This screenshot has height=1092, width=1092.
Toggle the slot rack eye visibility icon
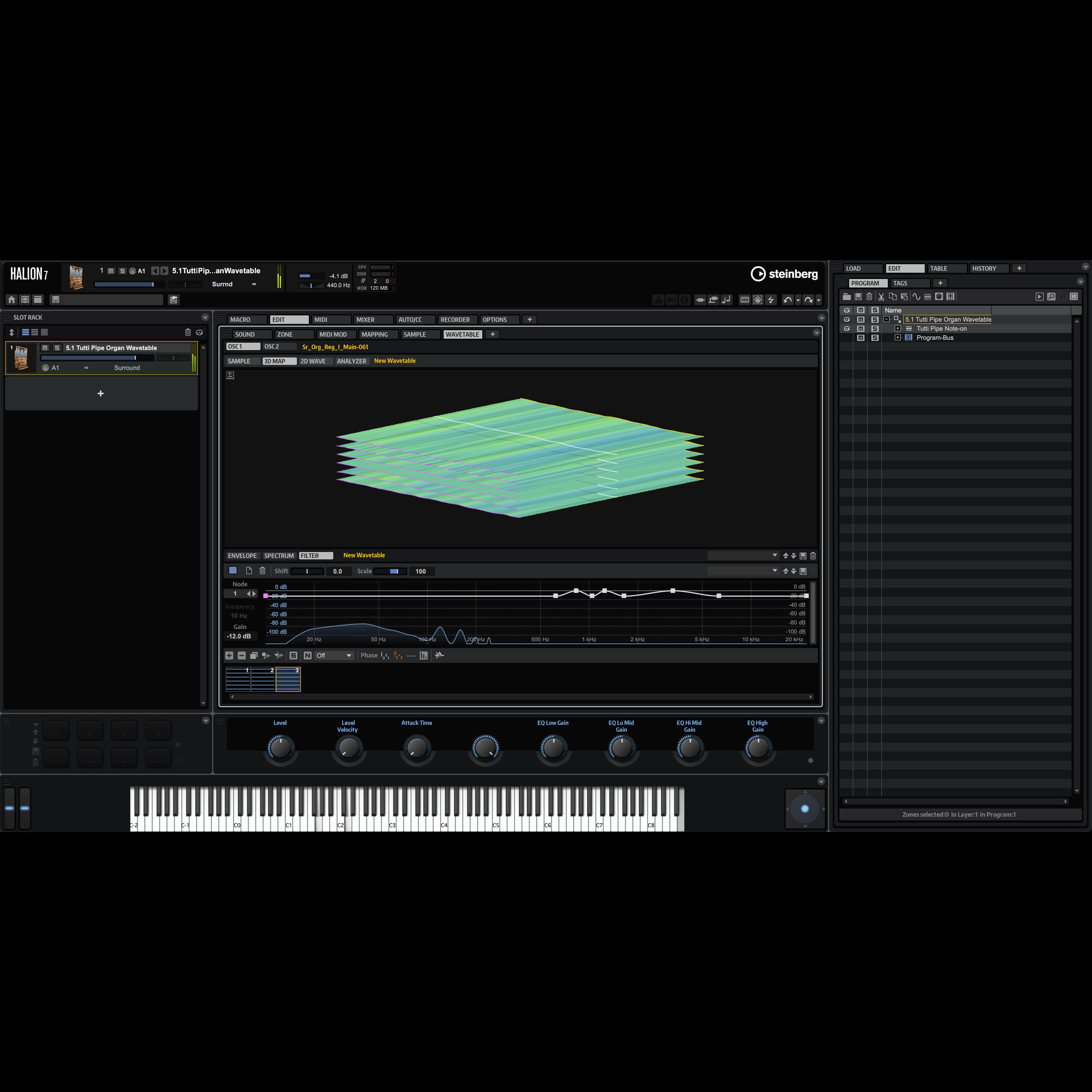(x=200, y=332)
